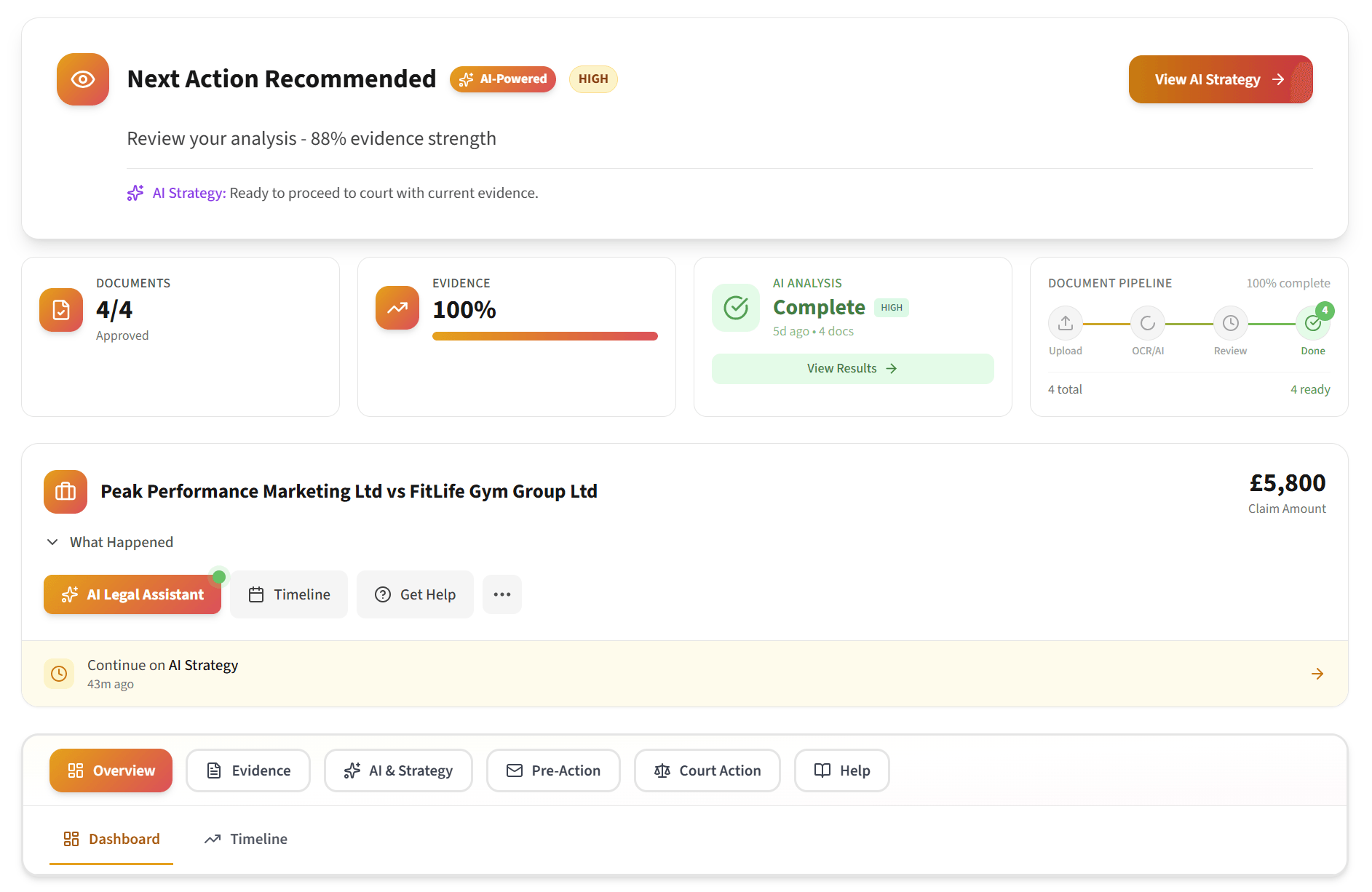Image resolution: width=1372 pixels, height=892 pixels.
Task: Click the View AI Strategy button
Action: point(1220,79)
